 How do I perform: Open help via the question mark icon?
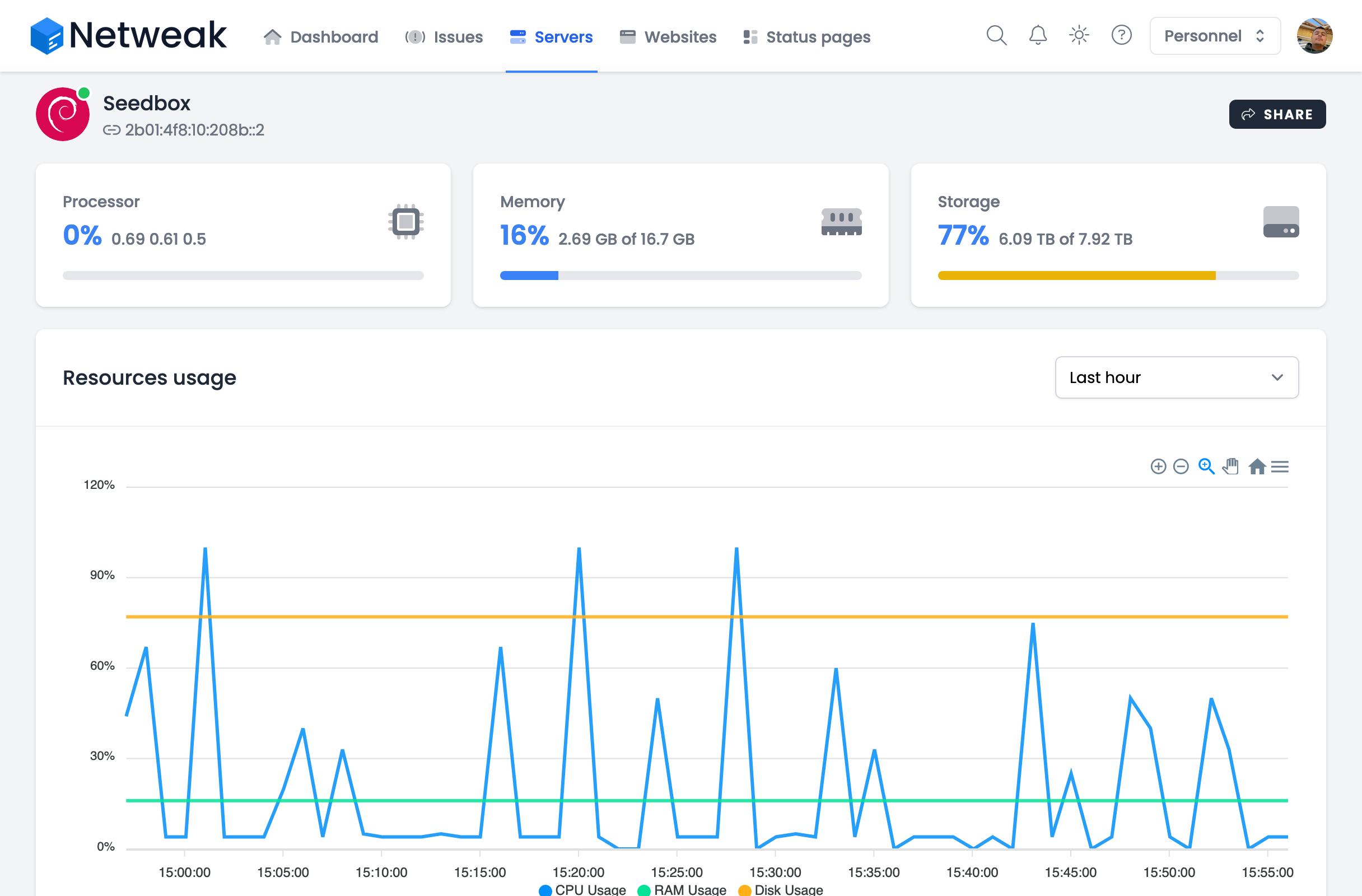(x=1122, y=35)
